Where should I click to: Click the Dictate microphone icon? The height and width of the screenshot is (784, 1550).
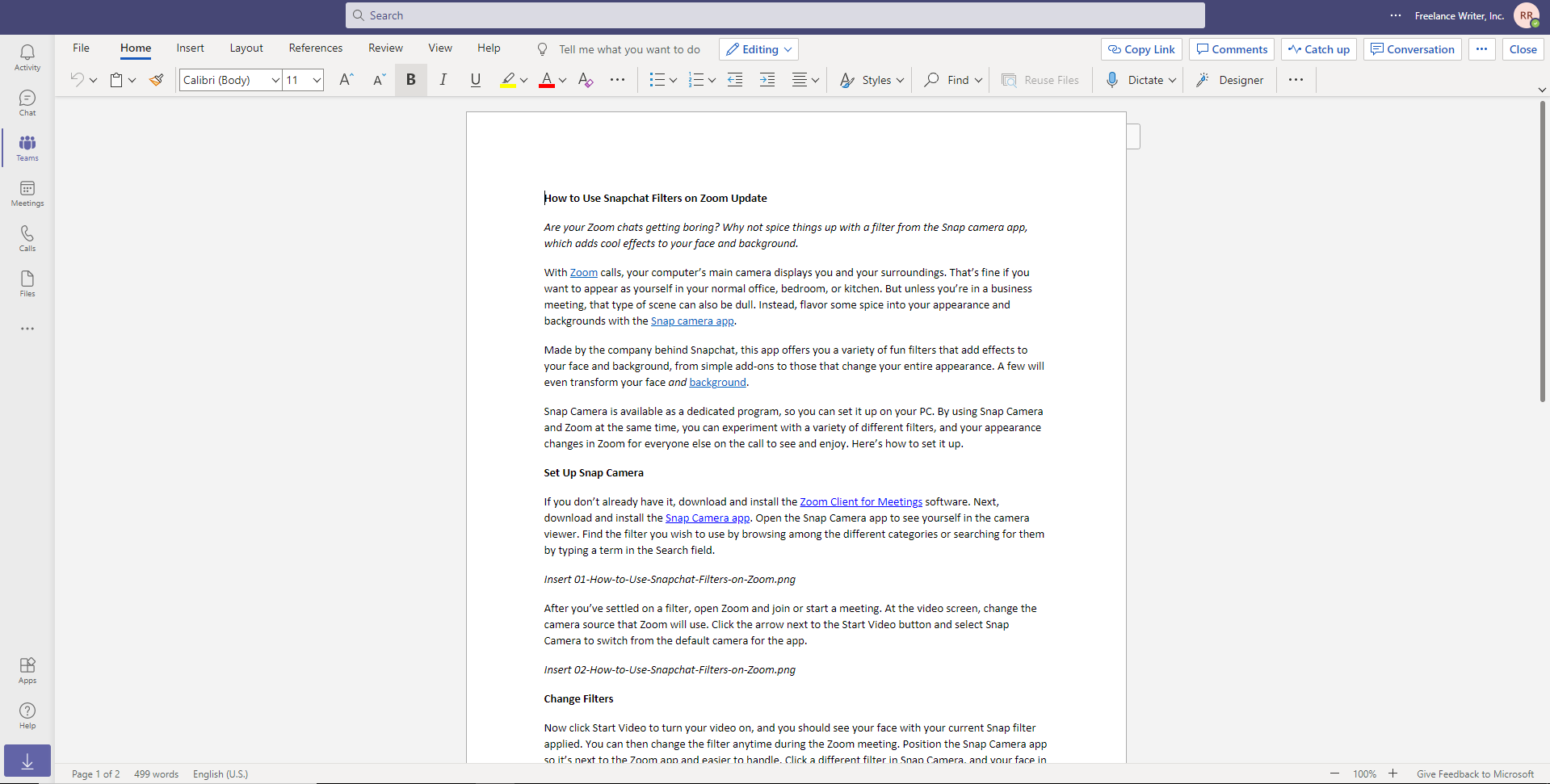coord(1112,79)
